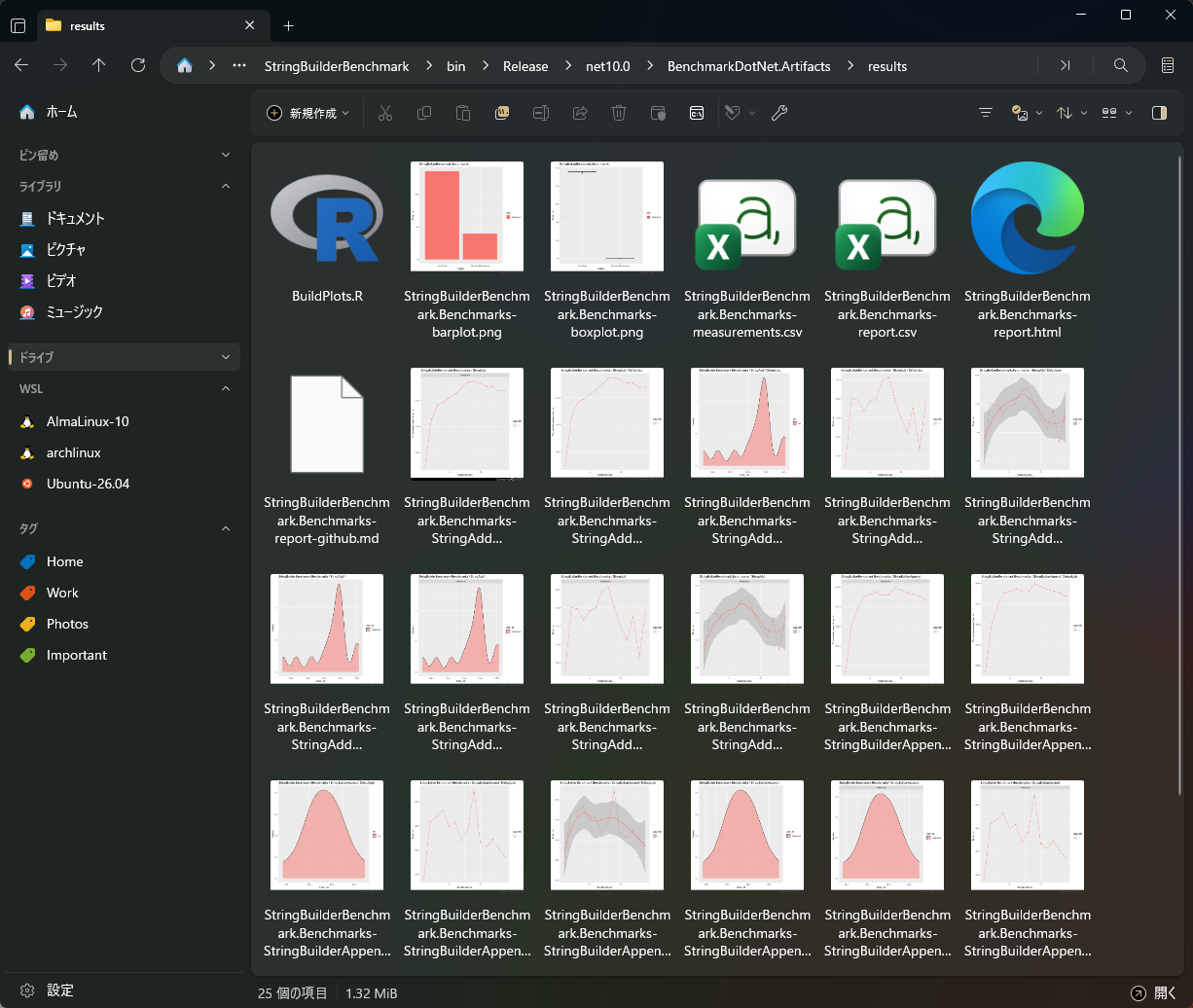Open the 新規作成 dropdown menu
This screenshot has width=1193, height=1008.
(x=308, y=113)
